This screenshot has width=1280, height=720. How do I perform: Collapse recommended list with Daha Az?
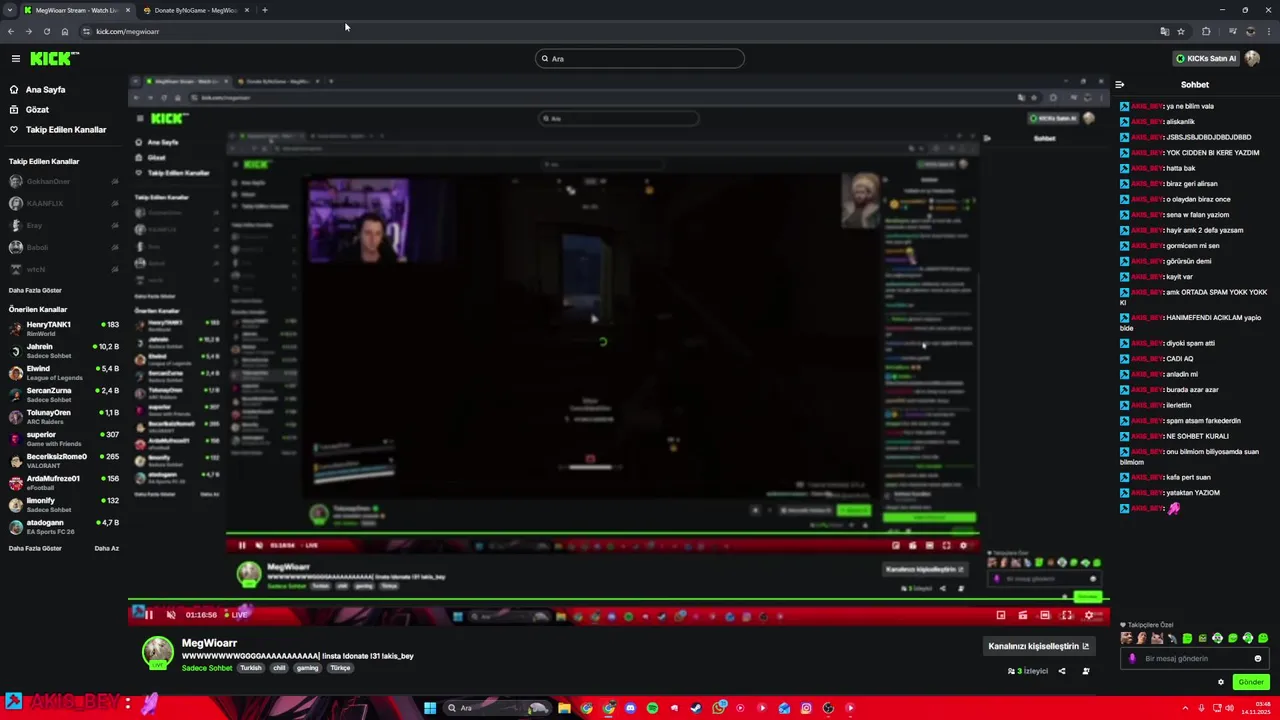click(x=106, y=549)
